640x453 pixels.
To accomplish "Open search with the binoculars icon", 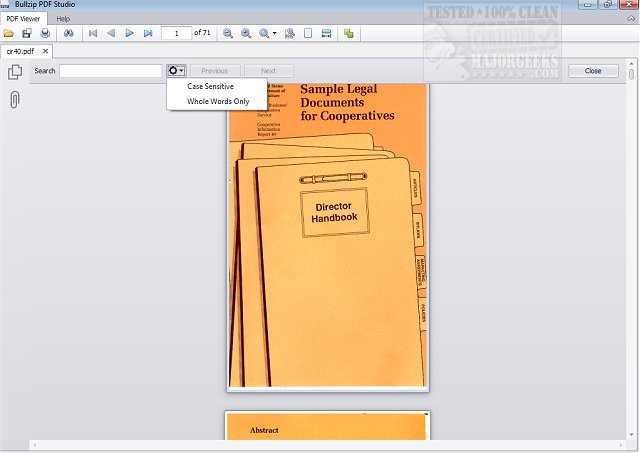I will pyautogui.click(x=69, y=33).
